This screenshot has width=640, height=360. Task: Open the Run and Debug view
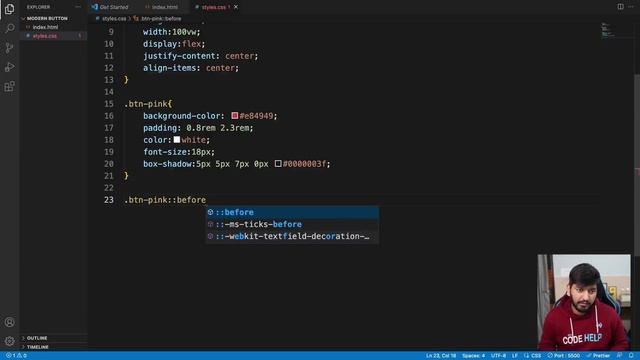9,67
